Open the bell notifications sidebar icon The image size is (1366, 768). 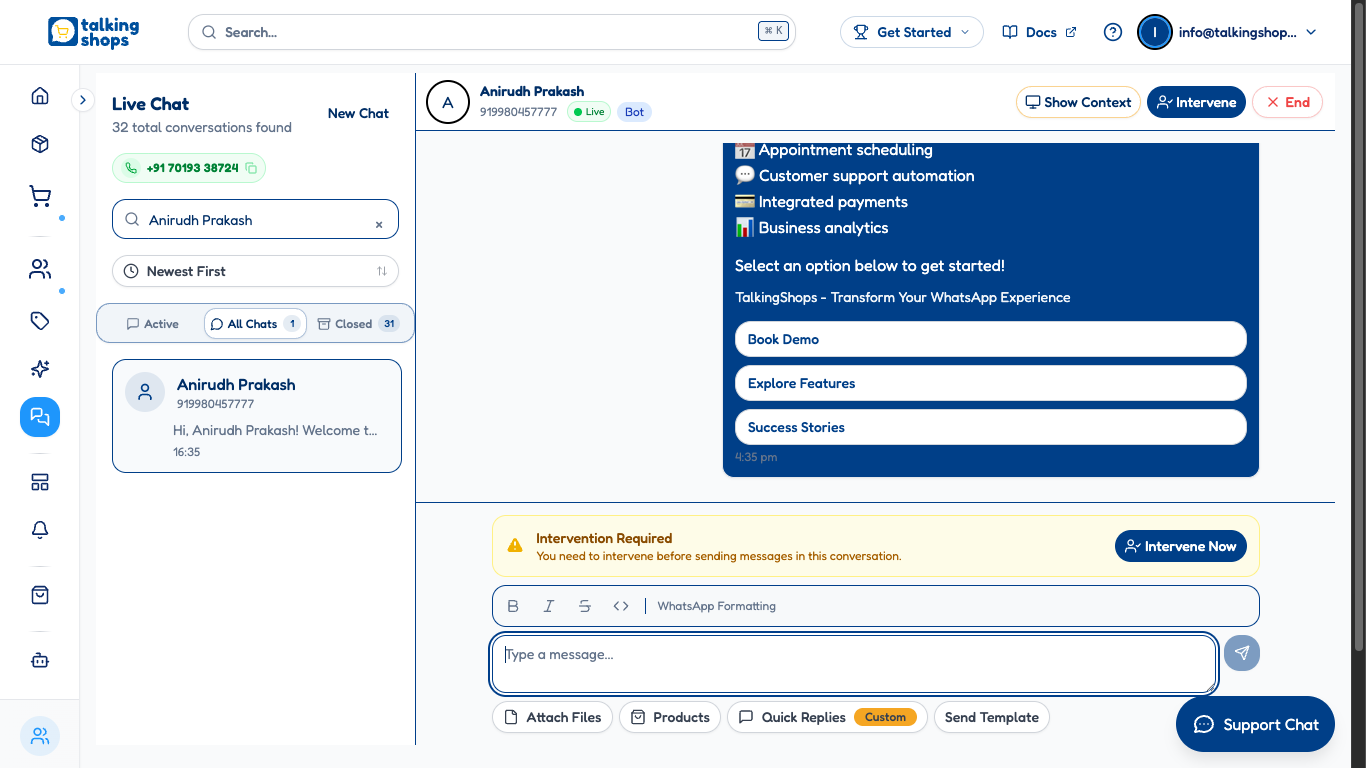[x=40, y=530]
